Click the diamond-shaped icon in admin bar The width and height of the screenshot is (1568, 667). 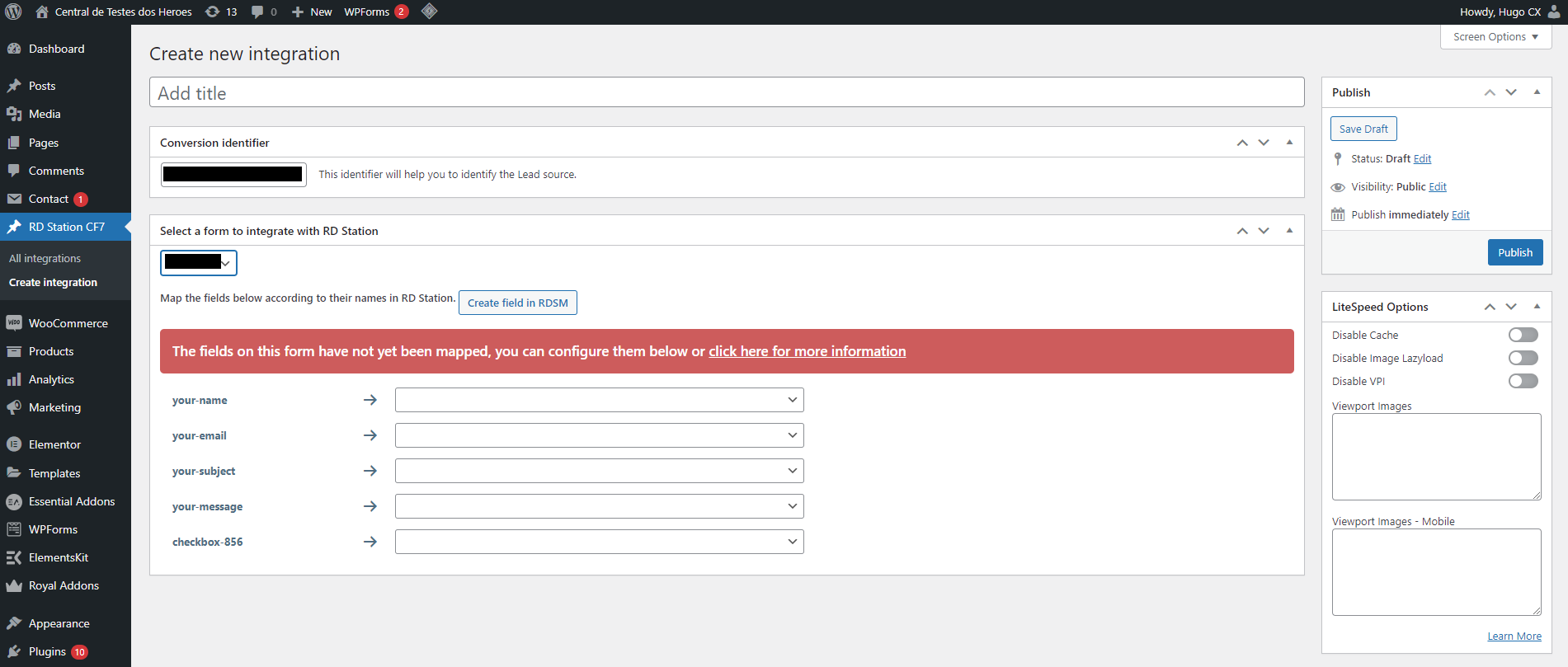click(429, 12)
